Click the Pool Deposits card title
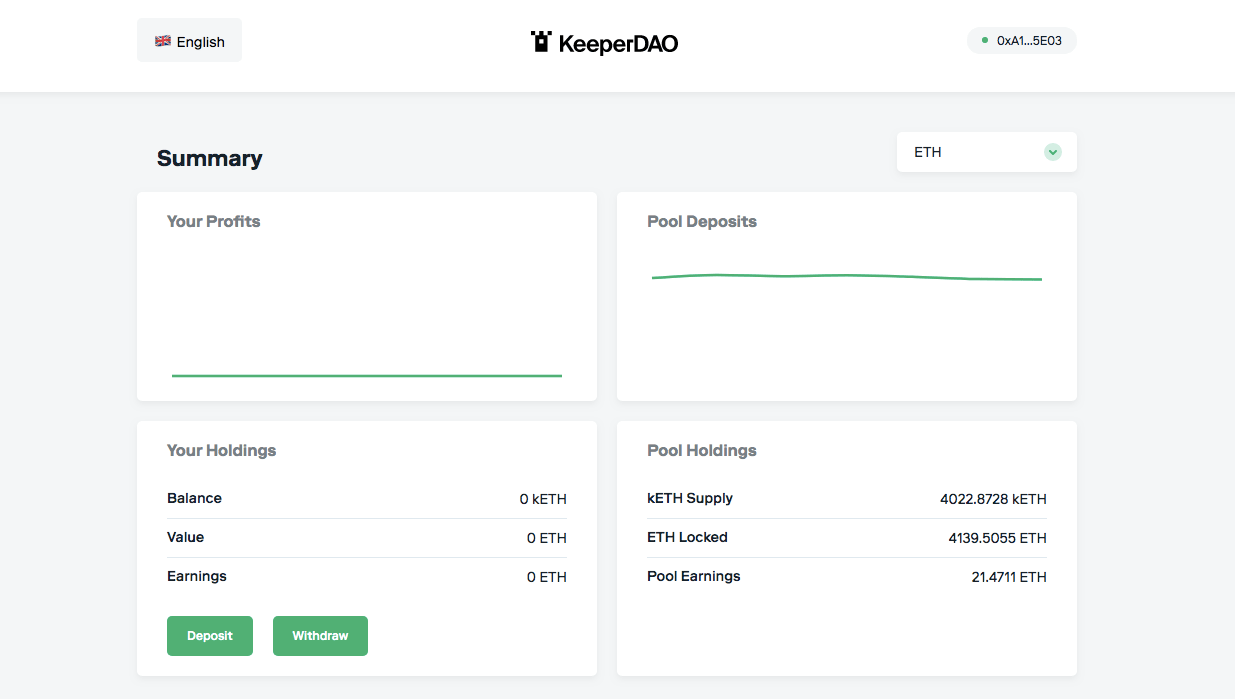This screenshot has height=699, width=1235. 702,221
